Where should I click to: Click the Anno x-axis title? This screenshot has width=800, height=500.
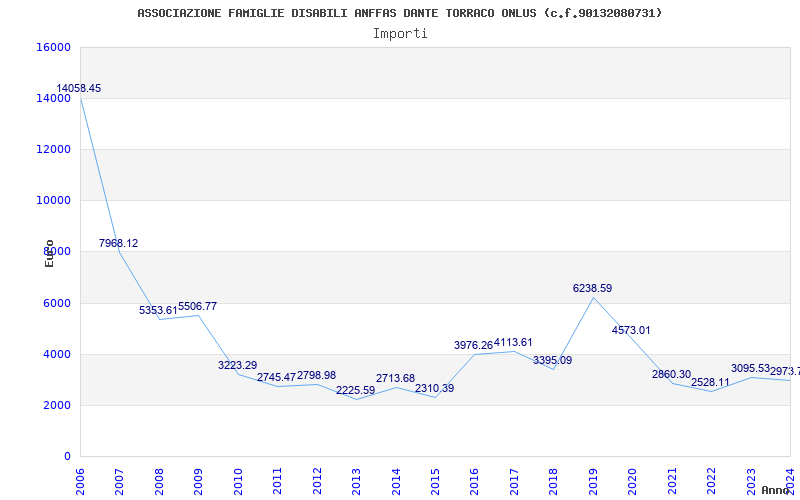(776, 491)
